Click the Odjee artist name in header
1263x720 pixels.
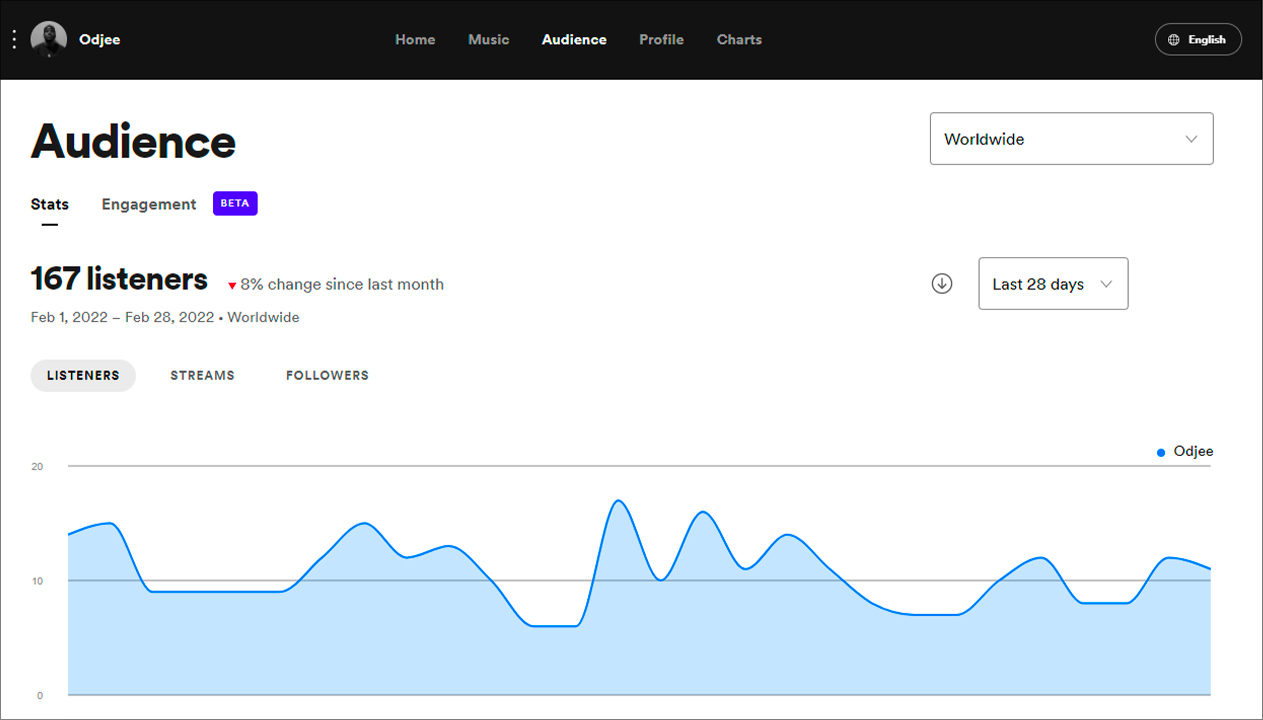100,40
